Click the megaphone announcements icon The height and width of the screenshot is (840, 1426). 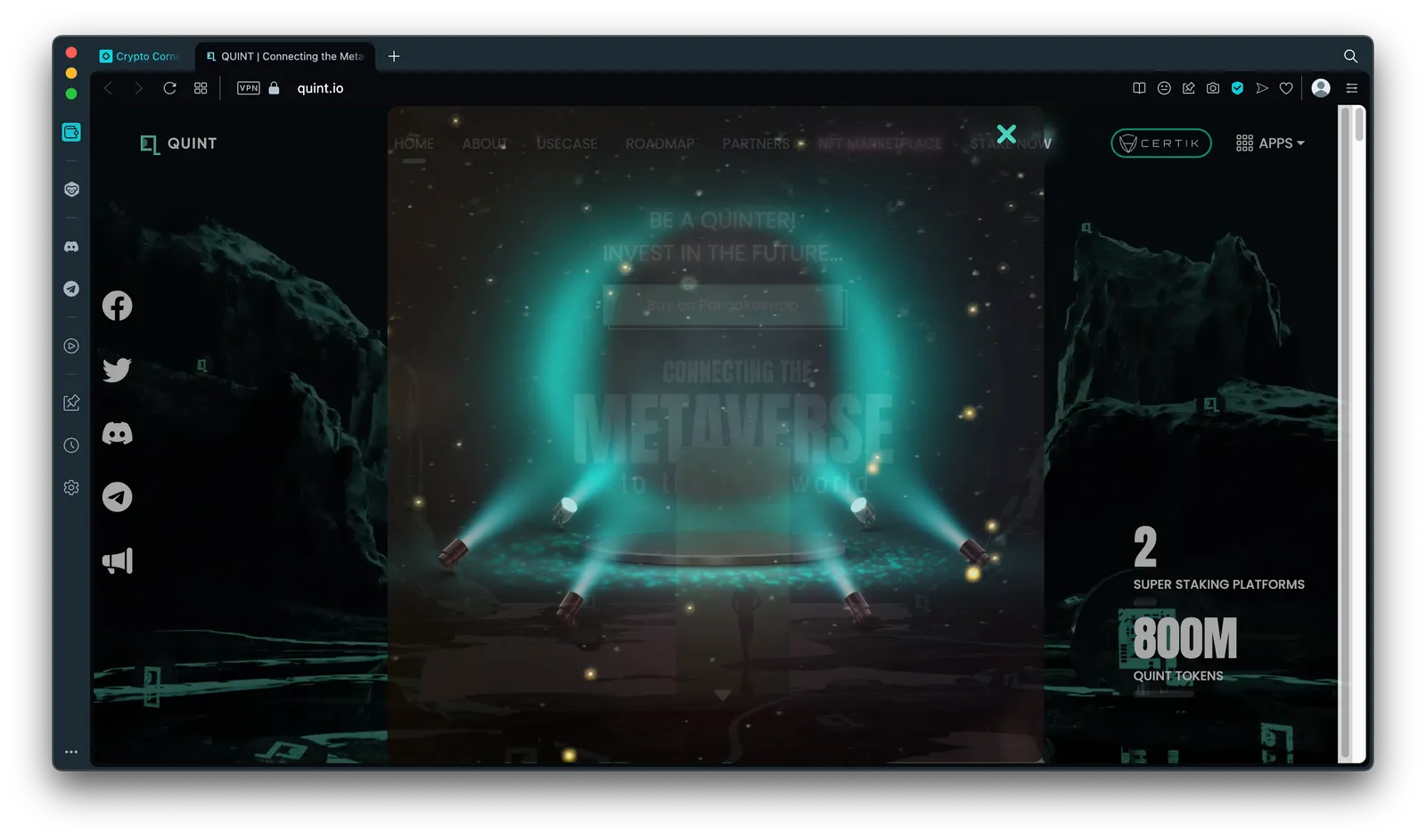117,560
